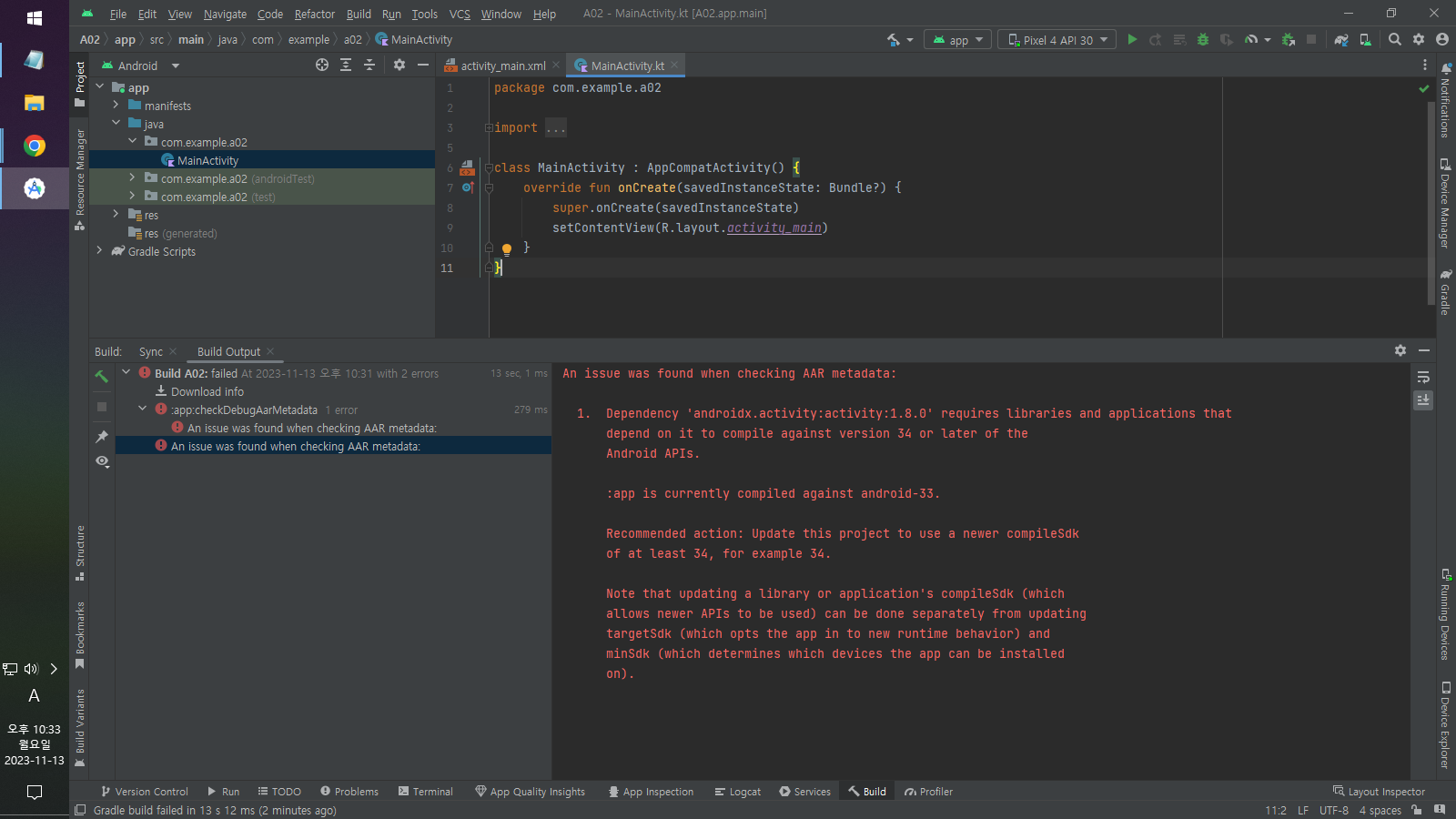Open the app run configuration dropdown
This screenshot has width=1456, height=819.
[958, 40]
